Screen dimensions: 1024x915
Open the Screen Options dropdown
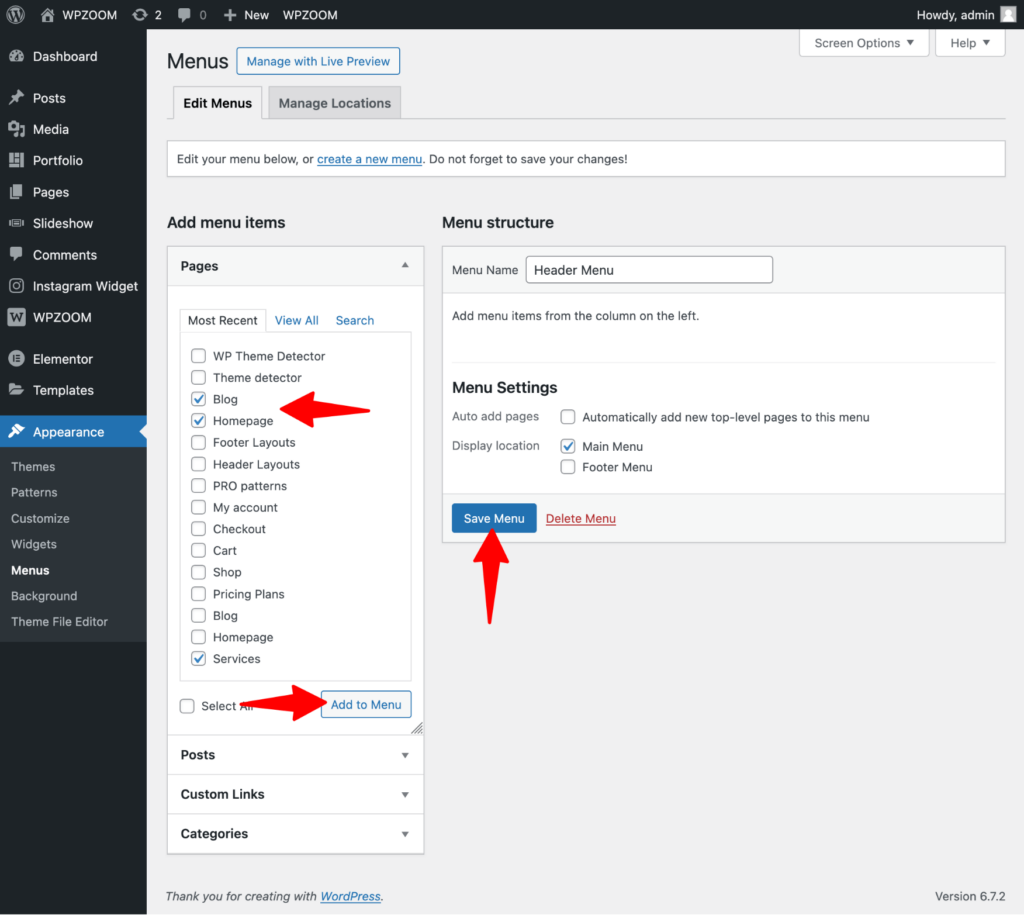click(864, 43)
